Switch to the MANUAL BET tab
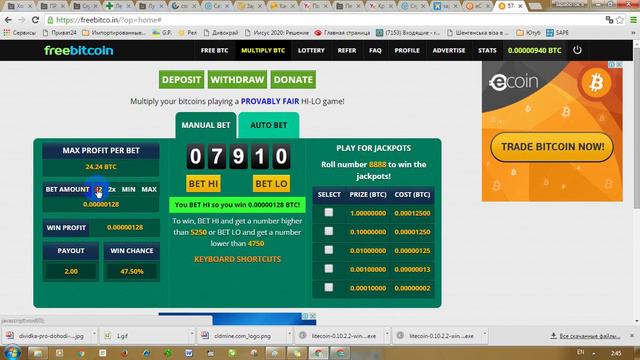 click(x=206, y=125)
